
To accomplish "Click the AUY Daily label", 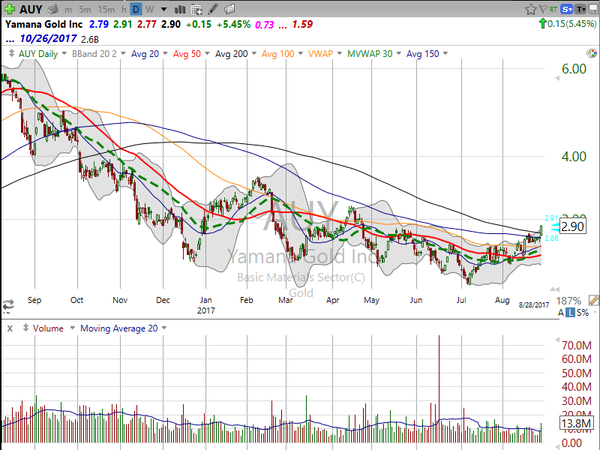I will [x=38, y=54].
